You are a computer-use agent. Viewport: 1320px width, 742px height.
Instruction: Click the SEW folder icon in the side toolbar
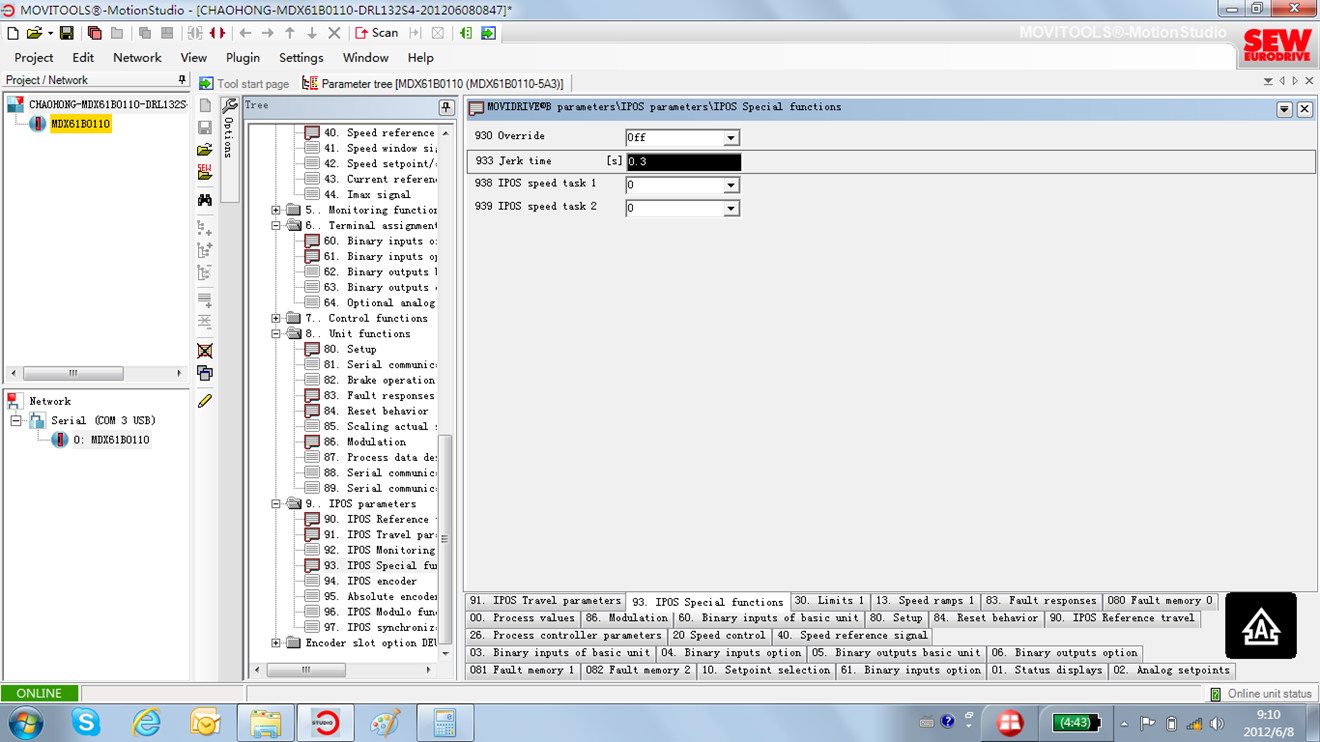tap(205, 172)
